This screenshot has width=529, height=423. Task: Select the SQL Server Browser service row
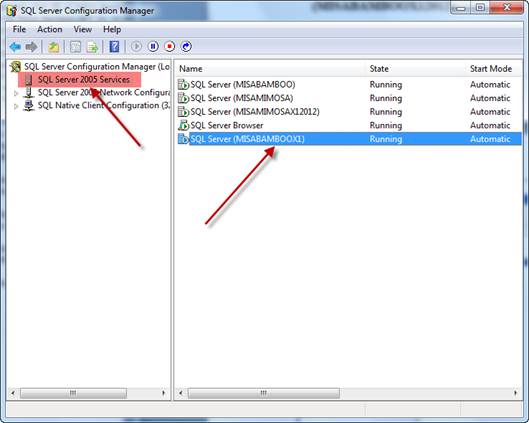(x=349, y=125)
